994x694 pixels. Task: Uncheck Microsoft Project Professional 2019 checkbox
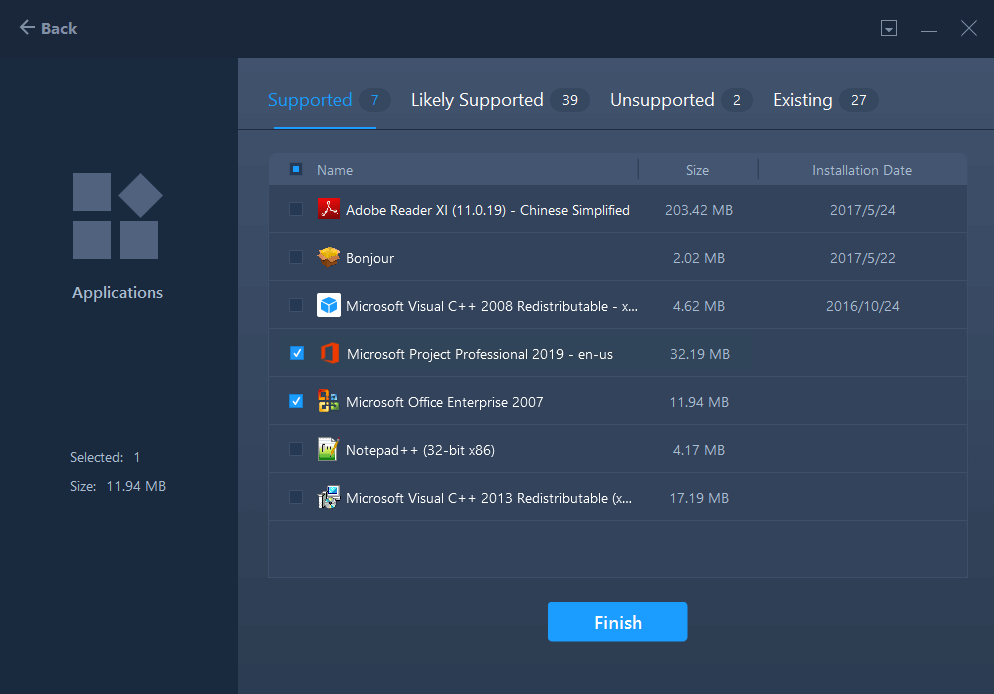click(296, 353)
